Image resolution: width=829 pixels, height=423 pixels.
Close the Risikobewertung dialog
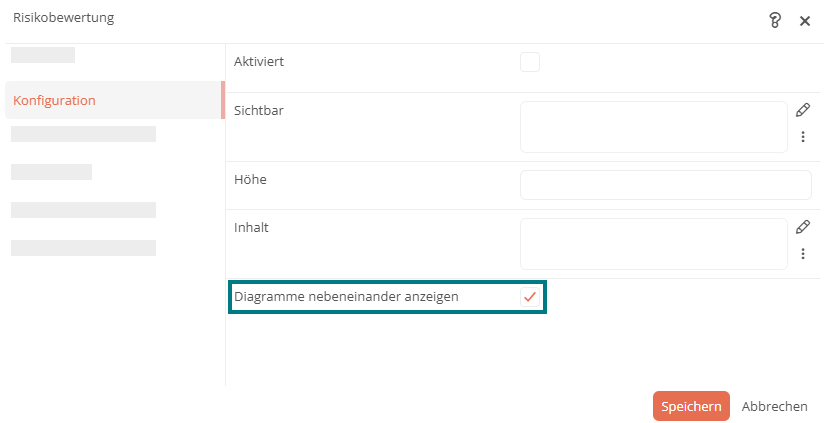pos(805,21)
